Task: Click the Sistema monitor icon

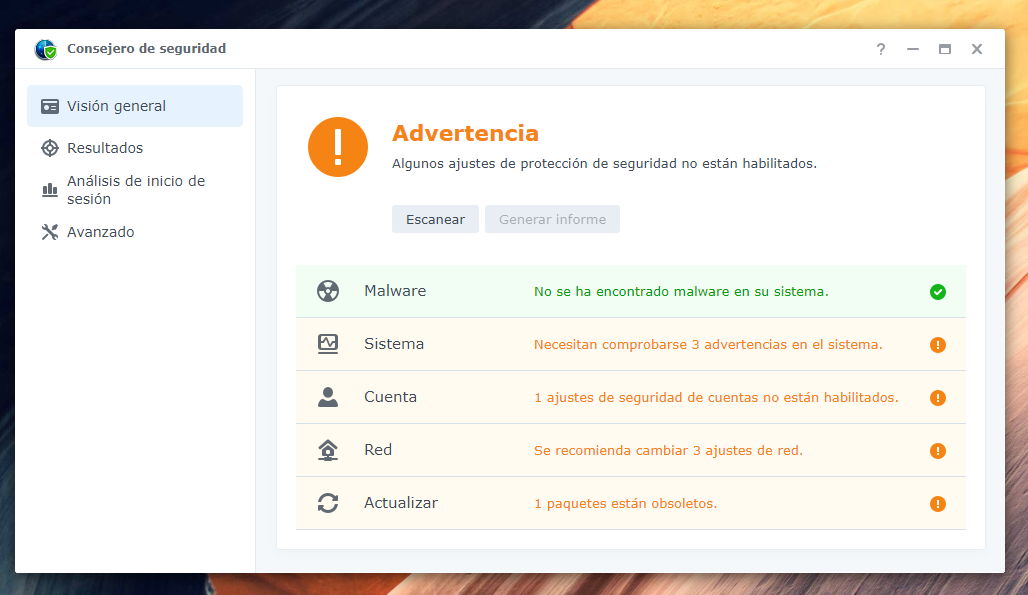Action: tap(328, 344)
